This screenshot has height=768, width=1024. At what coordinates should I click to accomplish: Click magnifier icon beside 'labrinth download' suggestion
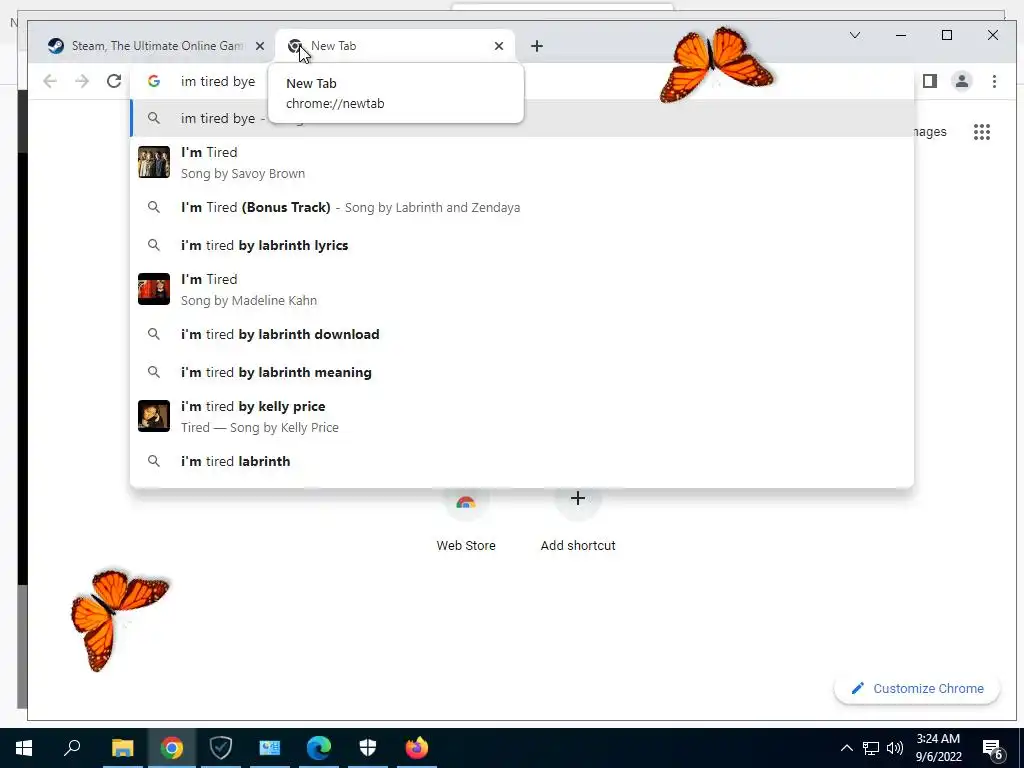click(x=153, y=334)
